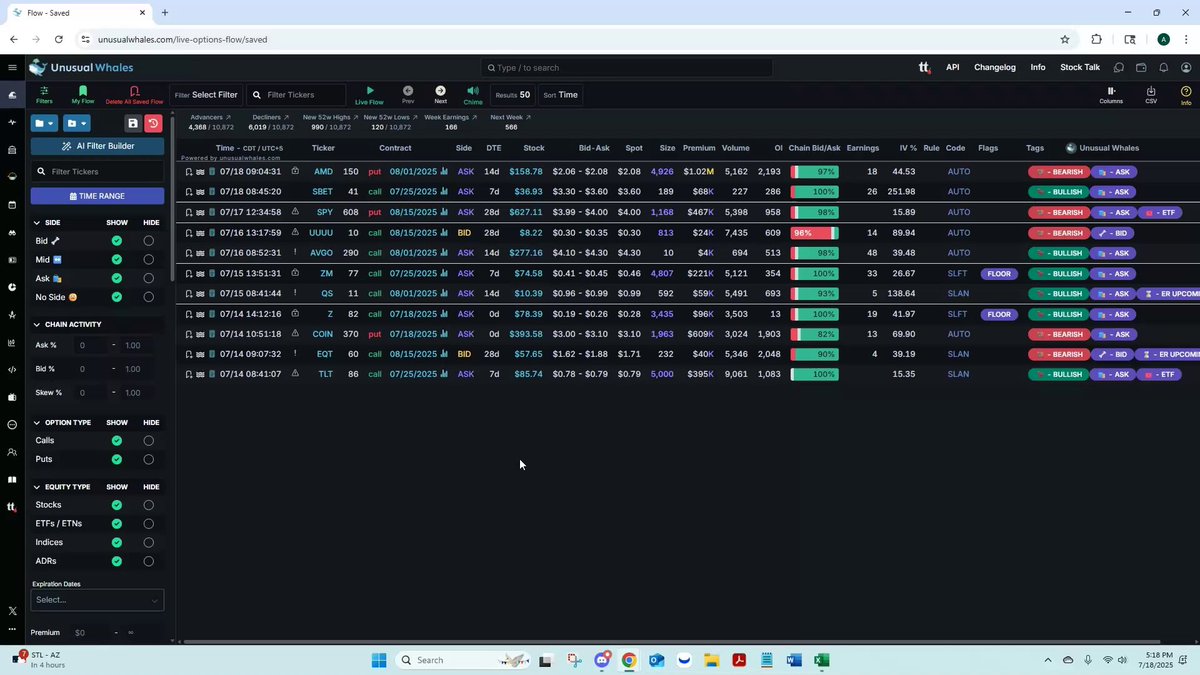Toggle Show for Puts
Screen dimensions: 1200x675
click(117, 460)
